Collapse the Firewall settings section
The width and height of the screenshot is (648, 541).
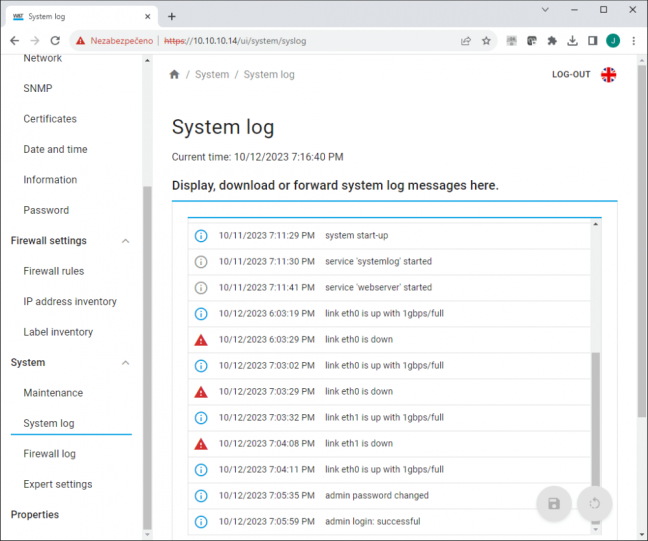pyautogui.click(x=126, y=241)
